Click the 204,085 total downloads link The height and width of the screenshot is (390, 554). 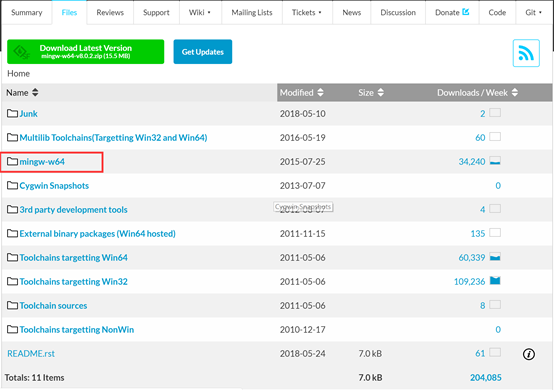pos(485,378)
